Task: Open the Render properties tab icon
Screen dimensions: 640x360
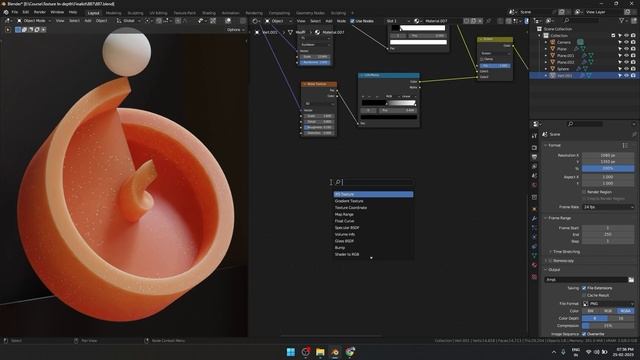Action: click(x=534, y=147)
